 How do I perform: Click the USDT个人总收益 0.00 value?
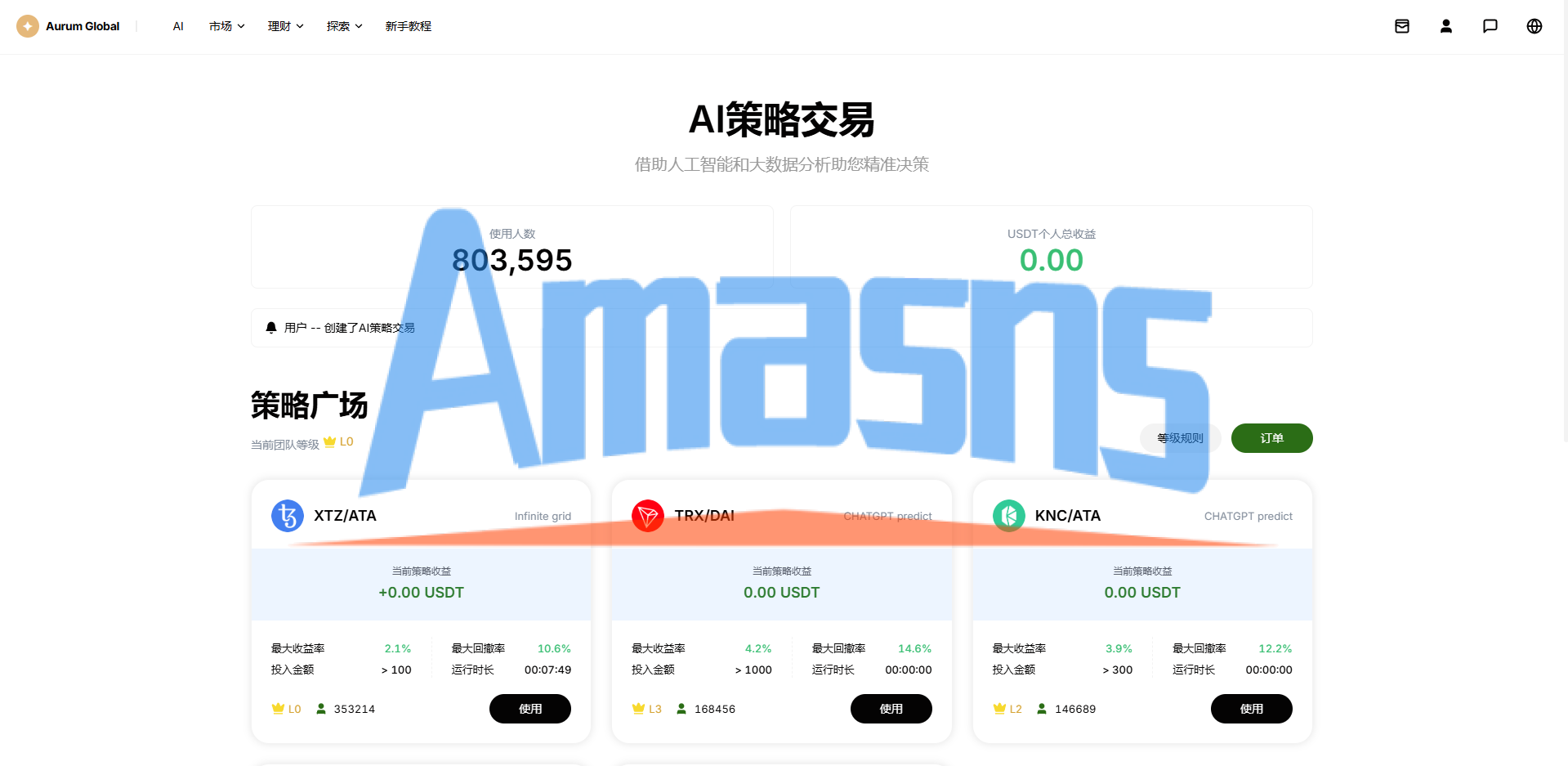pyautogui.click(x=1052, y=260)
